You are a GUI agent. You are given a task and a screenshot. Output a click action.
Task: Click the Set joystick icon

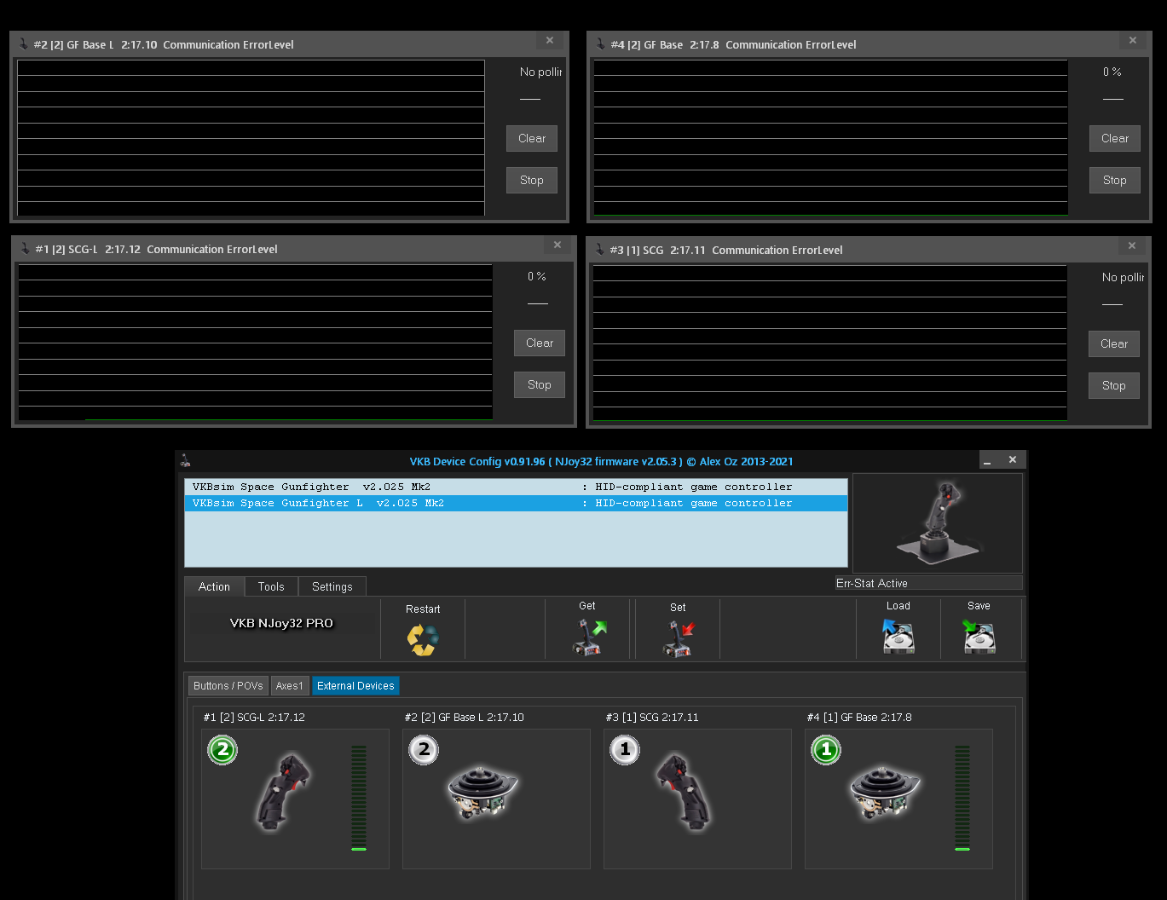tap(677, 638)
